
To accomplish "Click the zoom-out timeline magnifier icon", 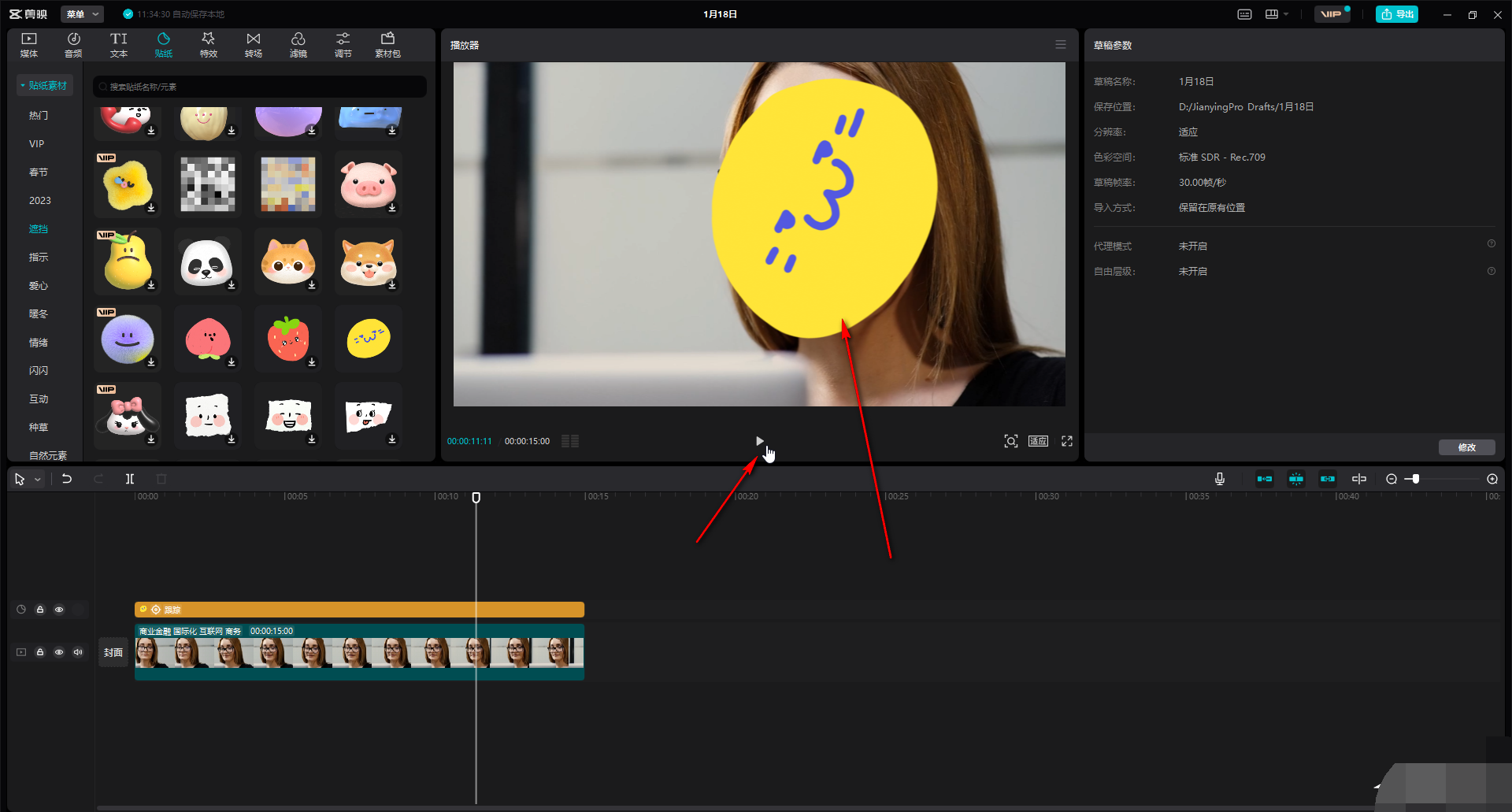I will 1392,479.
